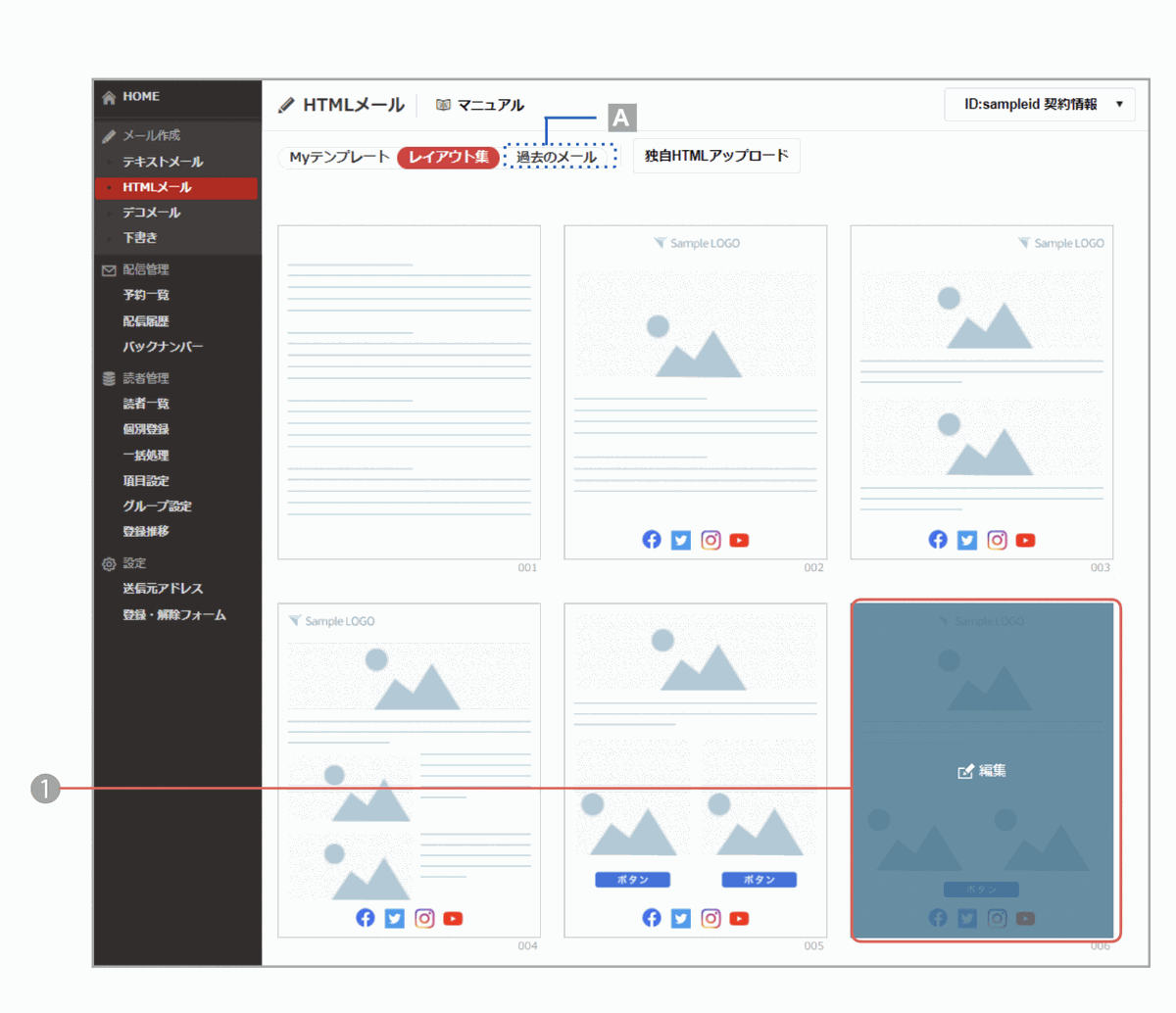
Task: Click Facebook icon in template 003
Action: click(x=938, y=540)
